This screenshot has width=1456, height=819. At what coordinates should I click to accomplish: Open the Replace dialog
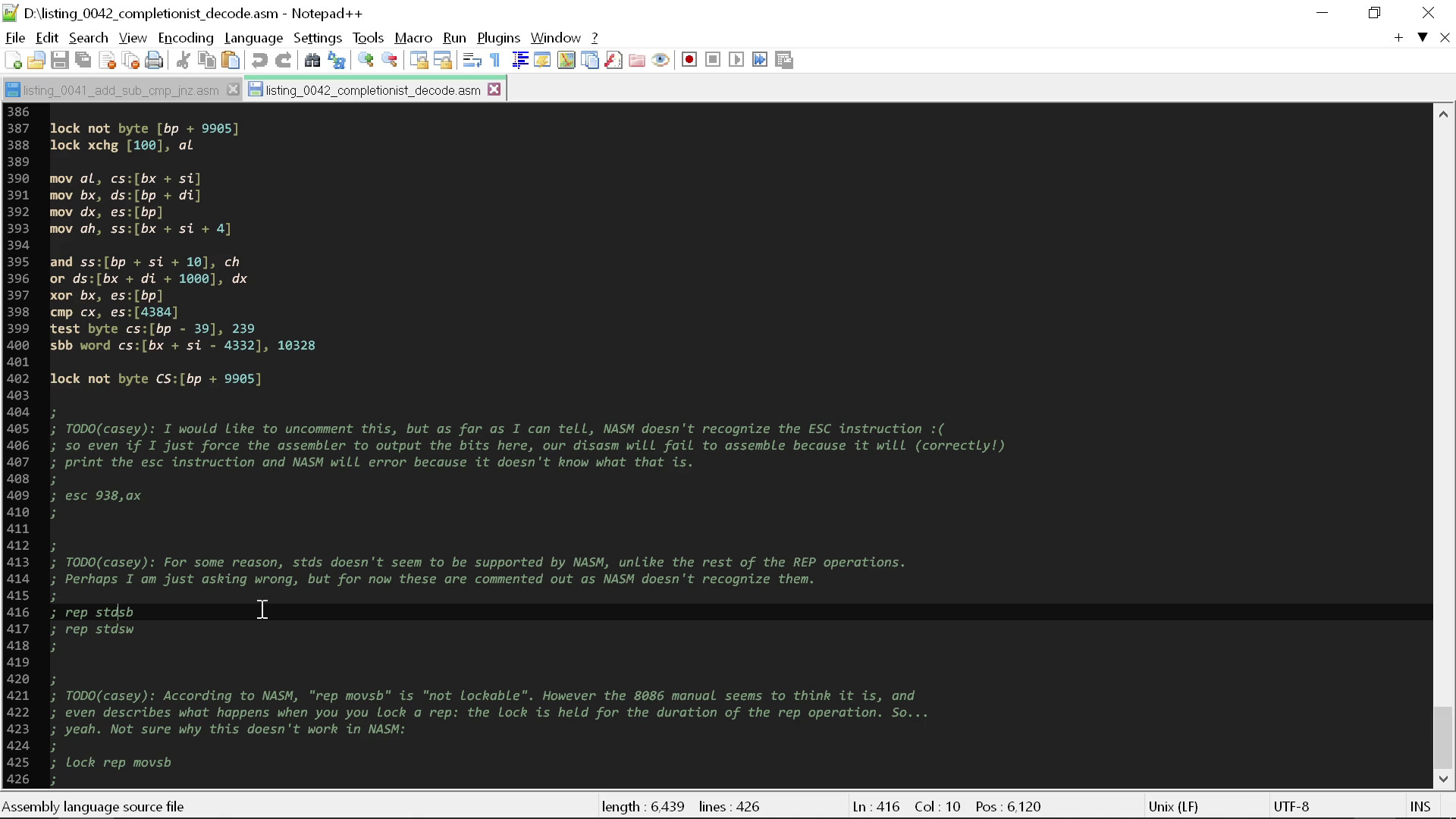[336, 60]
